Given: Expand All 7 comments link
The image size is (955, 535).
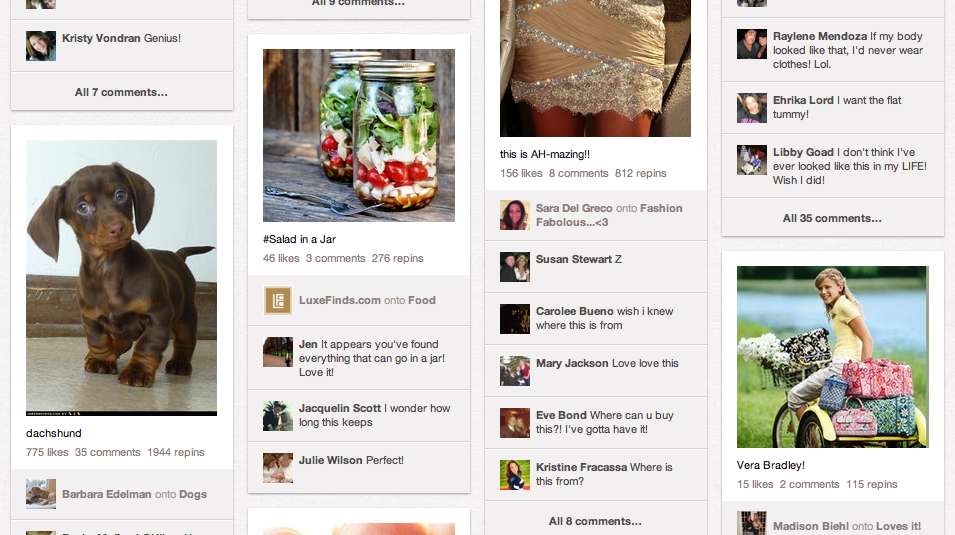Looking at the screenshot, I should [121, 92].
